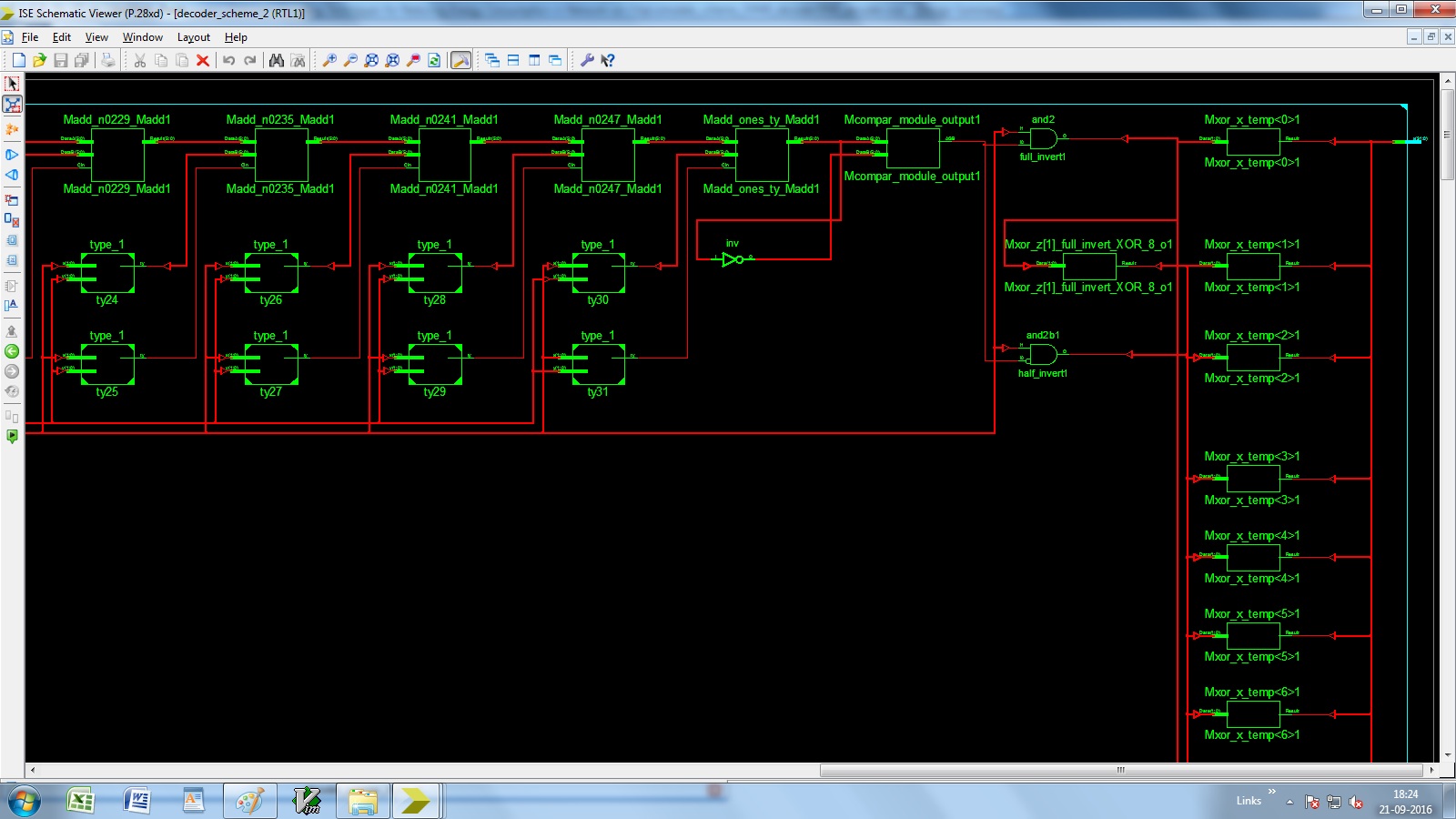Tile windows horizontally via the toolbar
1456x819 pixels.
coord(513,60)
